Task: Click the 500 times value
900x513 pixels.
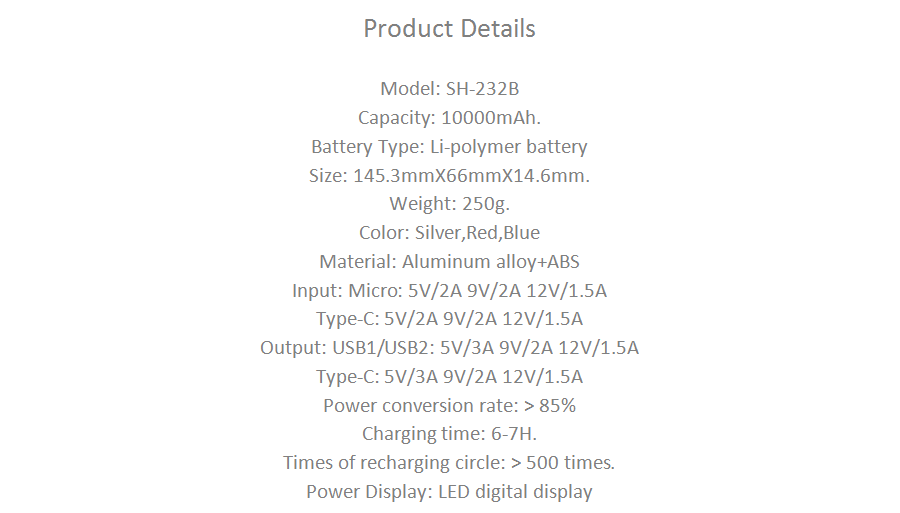Action: tap(571, 463)
